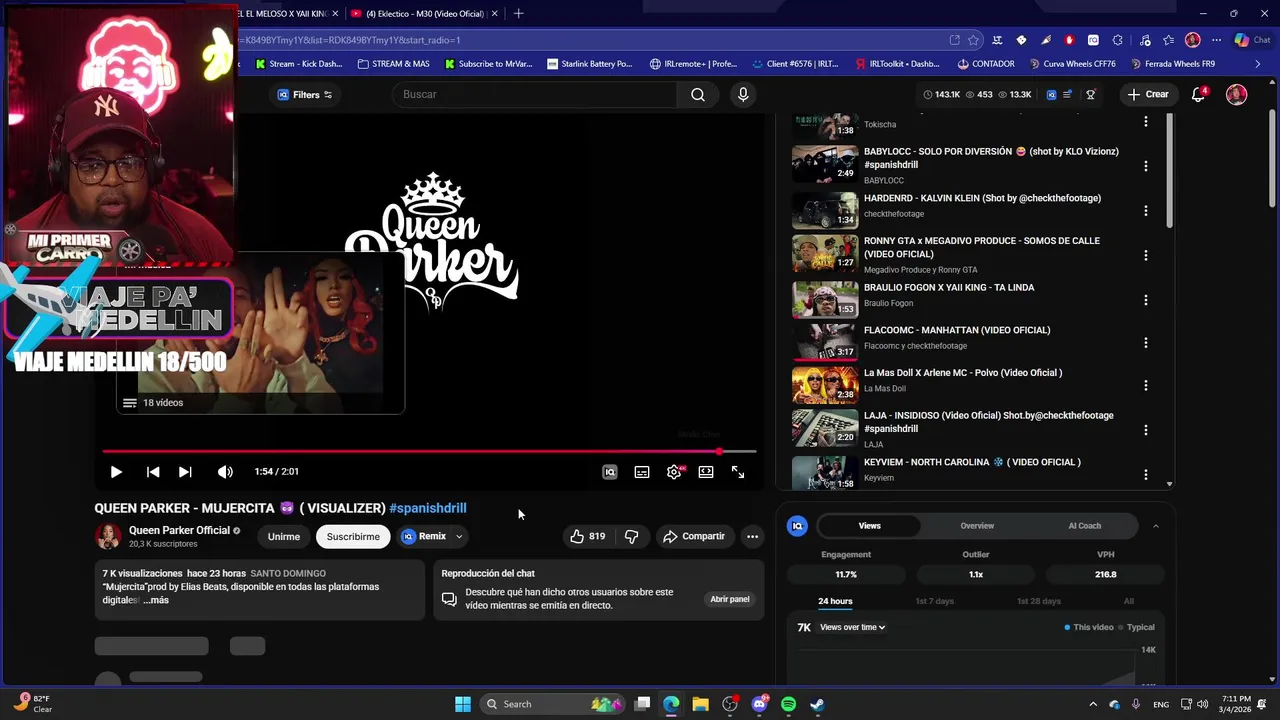The width and height of the screenshot is (1280, 720).
Task: Click the Unirme join button
Action: (x=283, y=536)
